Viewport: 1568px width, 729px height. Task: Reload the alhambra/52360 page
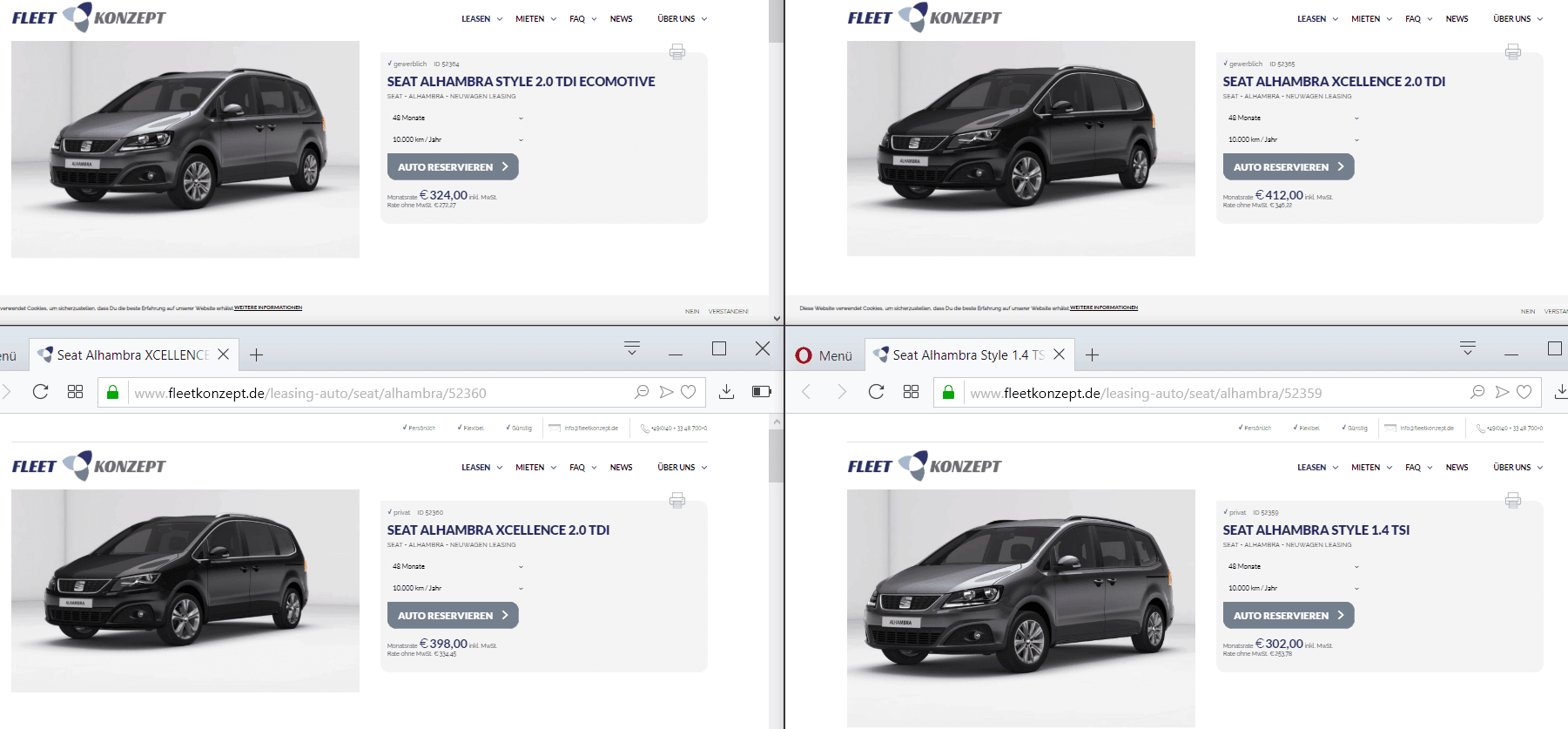(x=40, y=392)
